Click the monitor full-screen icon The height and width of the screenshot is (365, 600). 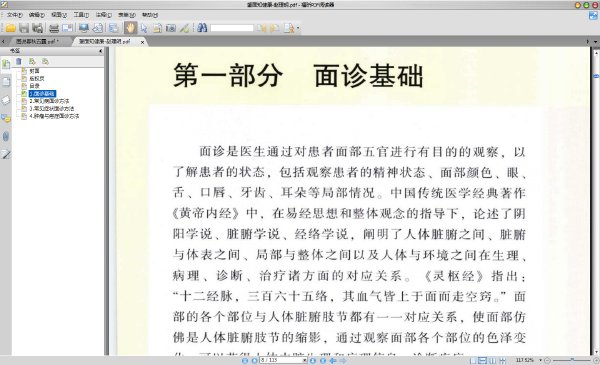tap(84, 28)
